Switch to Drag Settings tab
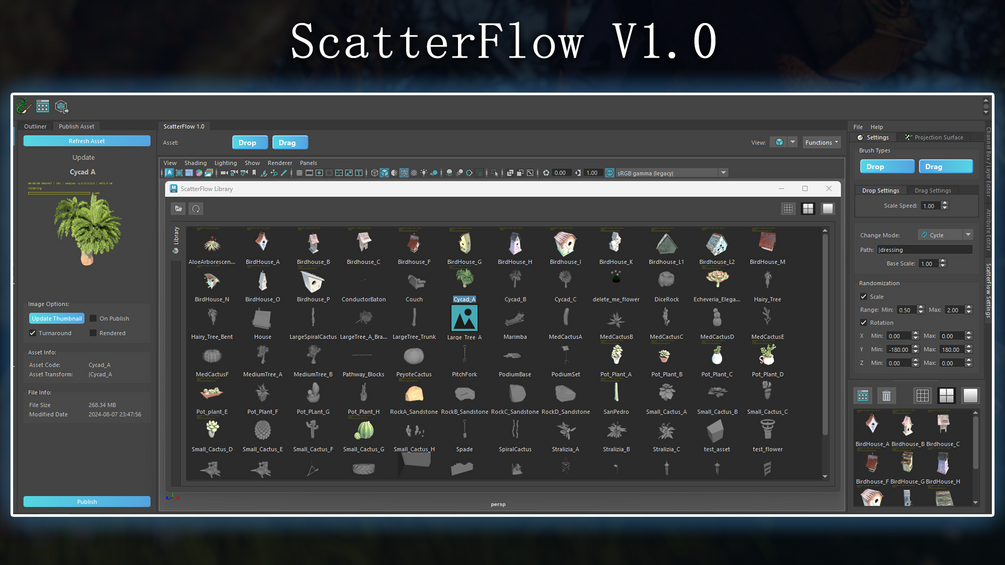Viewport: 1005px width, 565px height. click(933, 190)
